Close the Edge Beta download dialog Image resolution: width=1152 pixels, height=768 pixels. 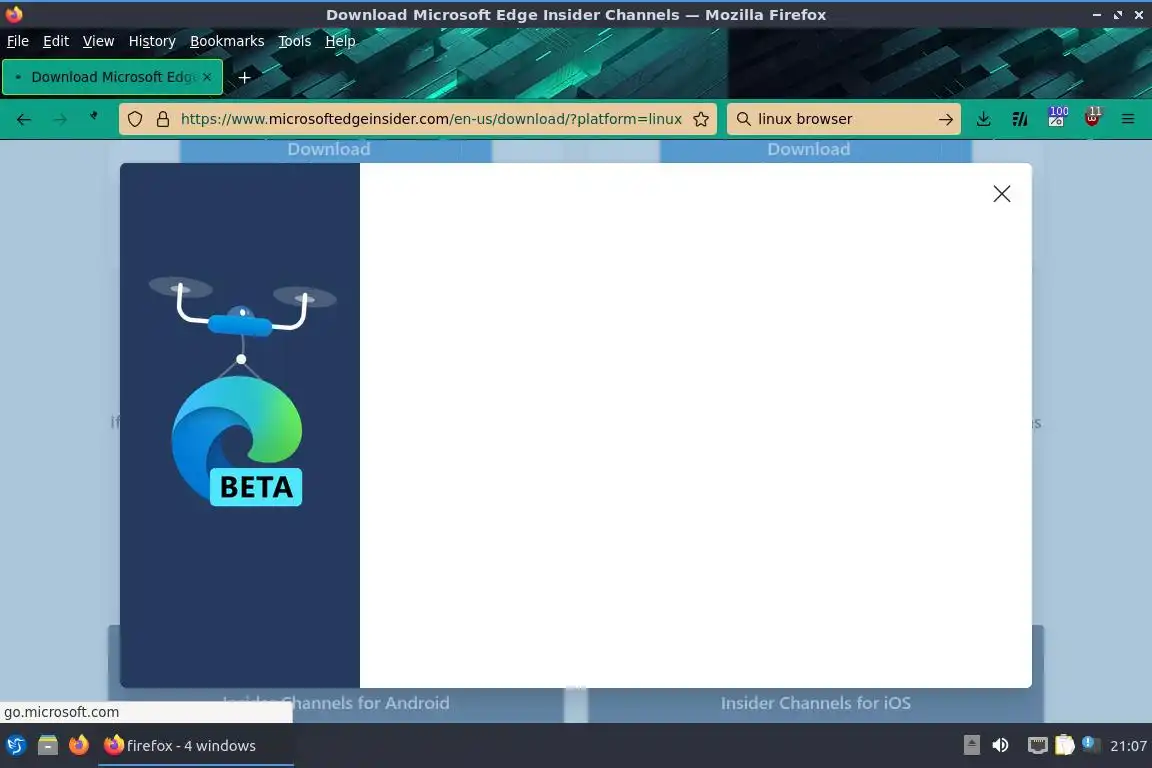[x=1001, y=194]
